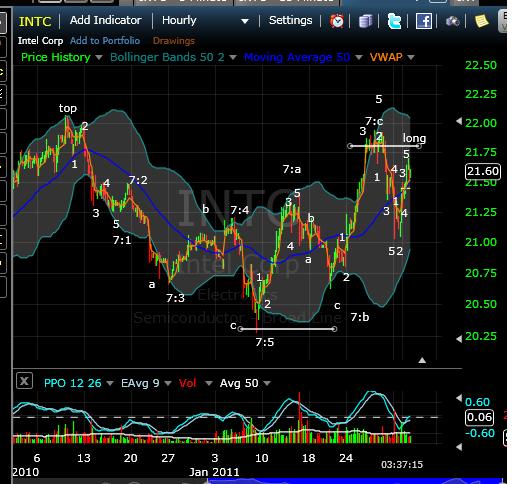Click the 7:3 wave label
The image size is (512, 484).
click(x=175, y=298)
